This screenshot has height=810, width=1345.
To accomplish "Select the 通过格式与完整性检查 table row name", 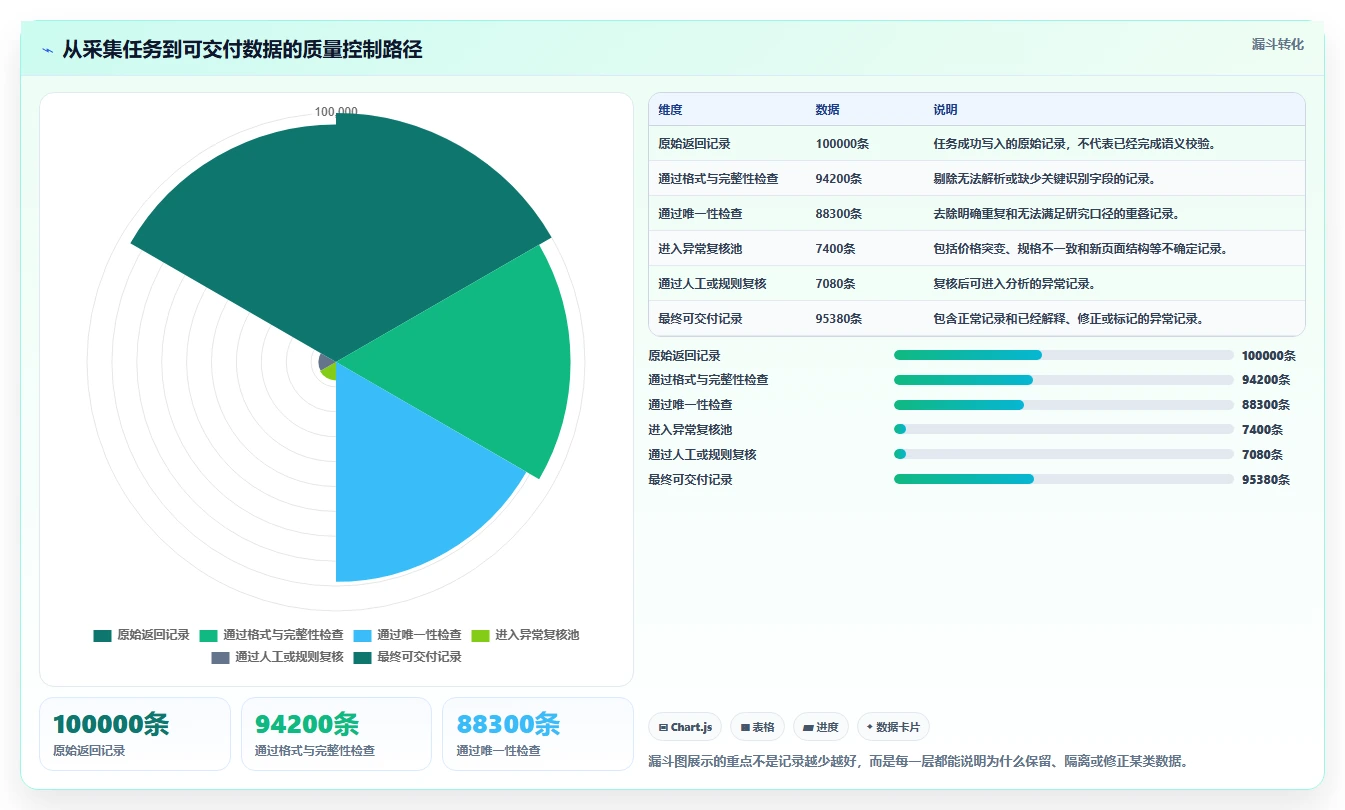I will click(718, 179).
